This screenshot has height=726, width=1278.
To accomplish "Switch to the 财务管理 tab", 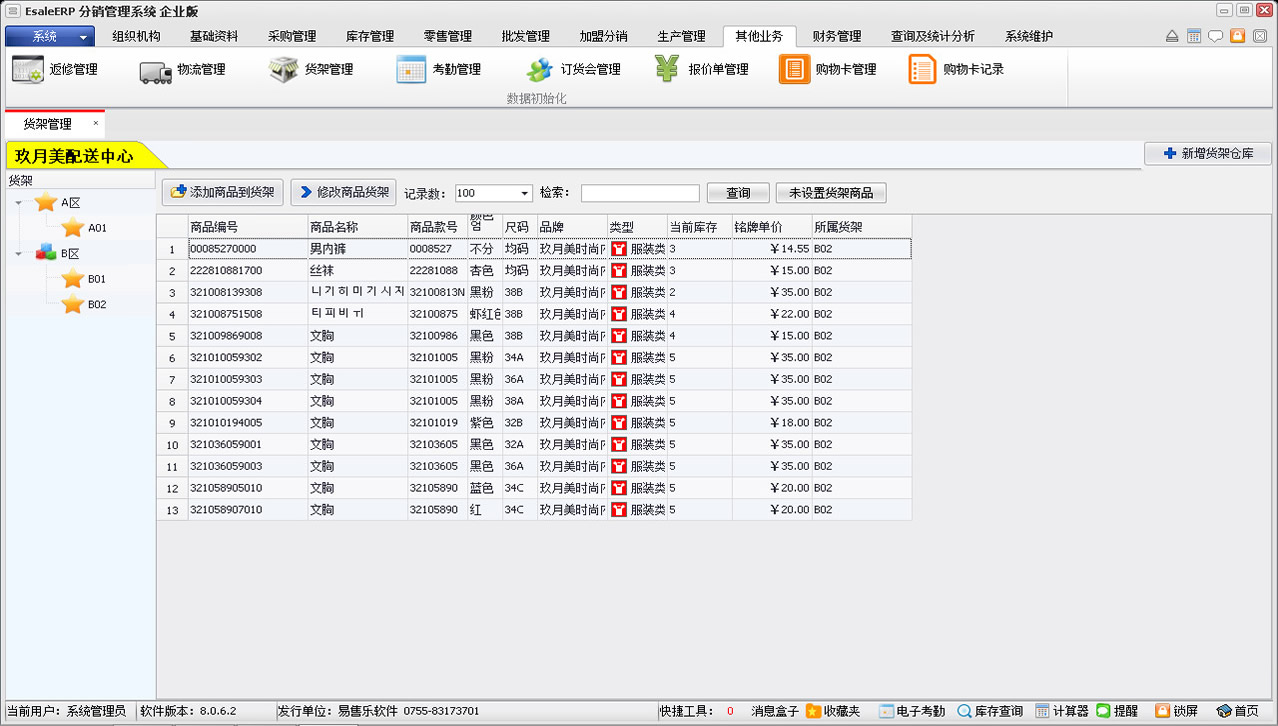I will [836, 36].
